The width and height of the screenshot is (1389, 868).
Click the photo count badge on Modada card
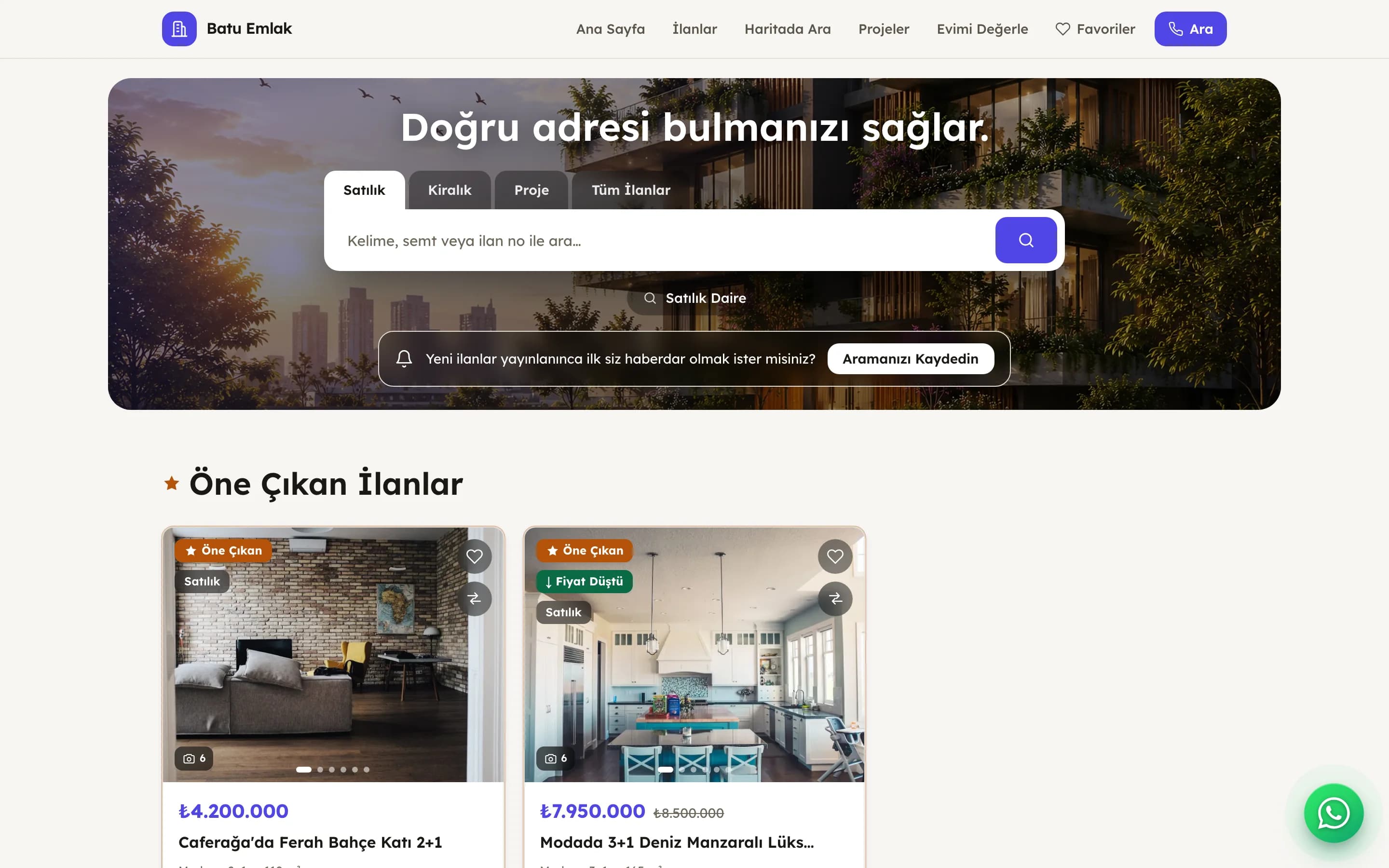pyautogui.click(x=555, y=759)
